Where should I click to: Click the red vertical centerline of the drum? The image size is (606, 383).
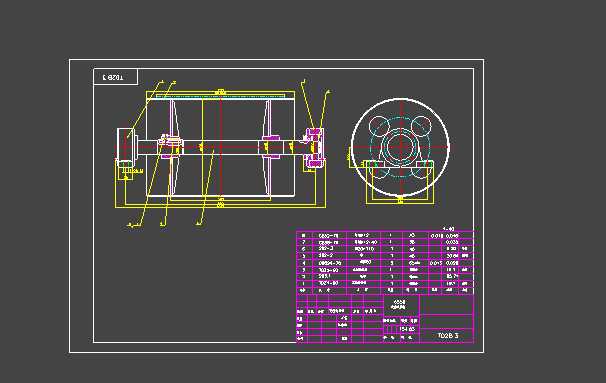pyautogui.click(x=220, y=146)
